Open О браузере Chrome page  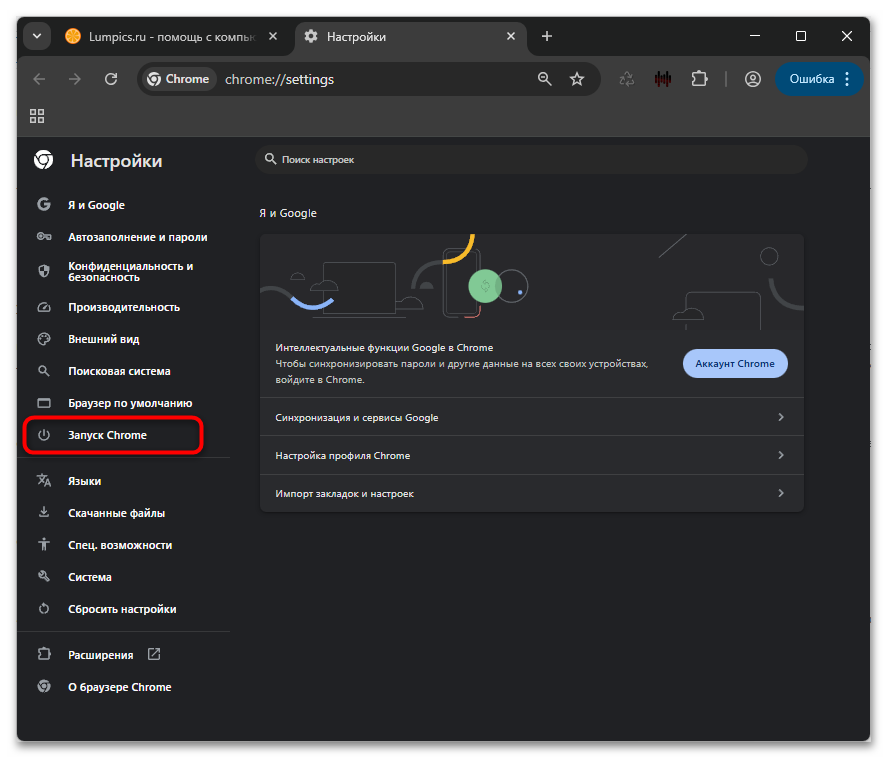click(124, 687)
